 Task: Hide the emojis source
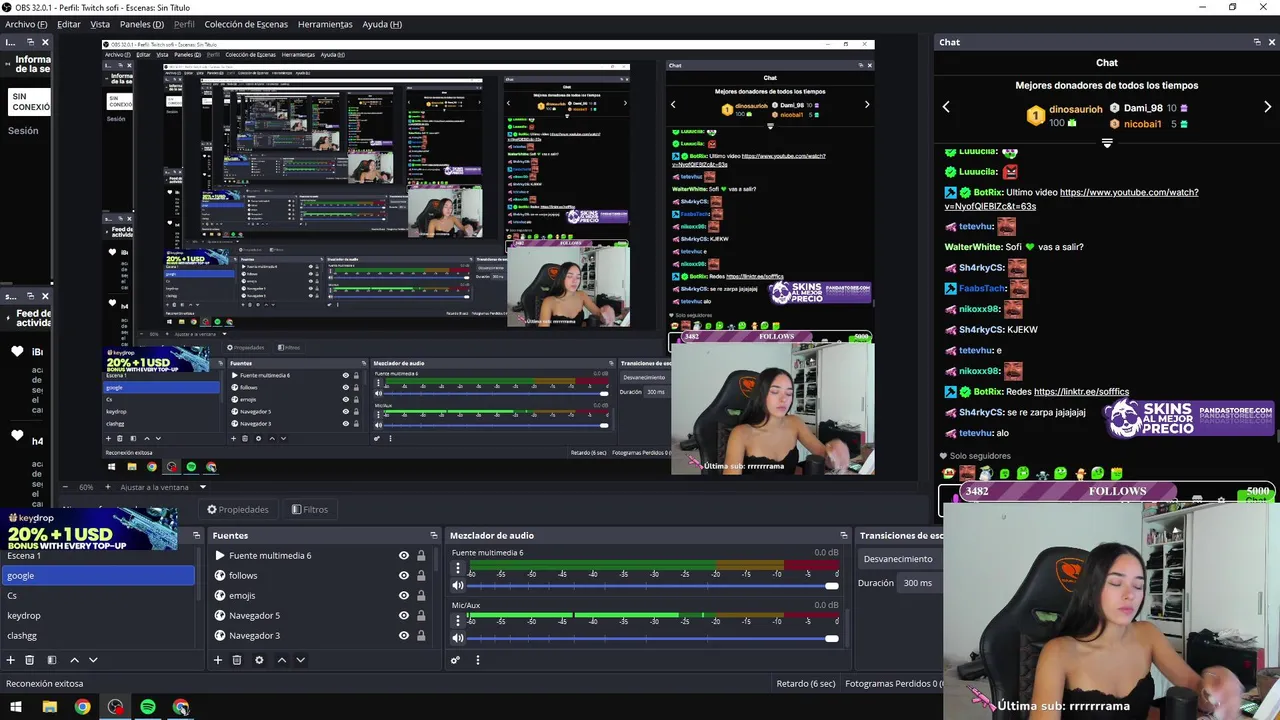coord(404,596)
